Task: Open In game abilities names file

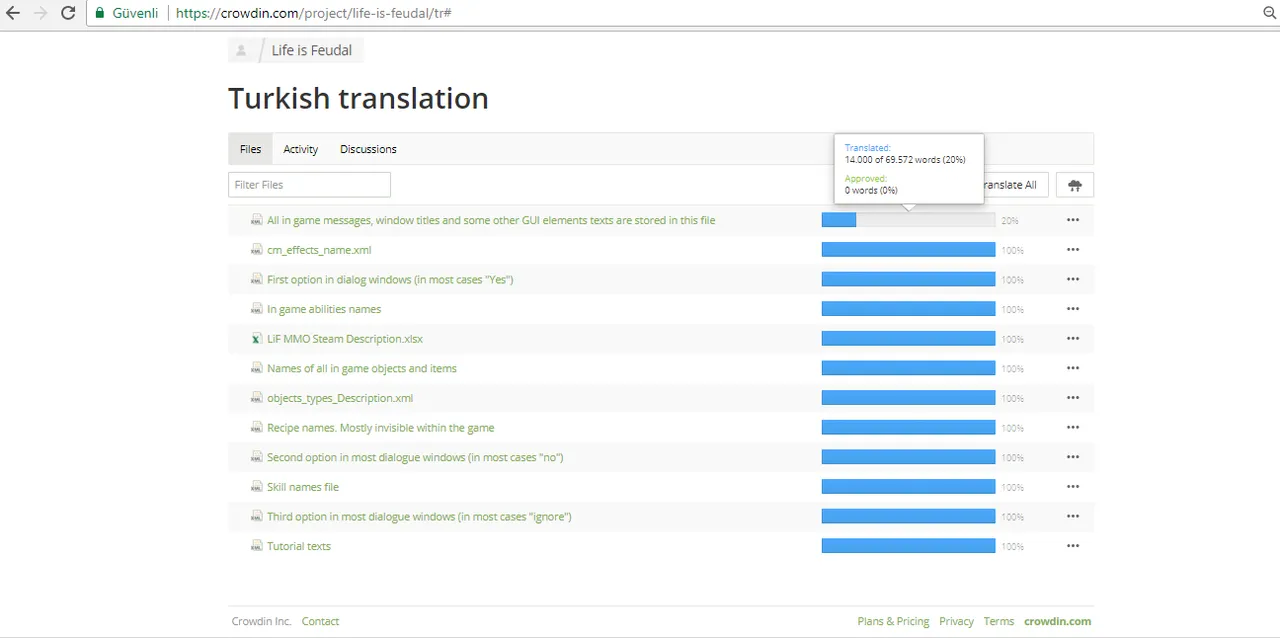Action: (324, 309)
